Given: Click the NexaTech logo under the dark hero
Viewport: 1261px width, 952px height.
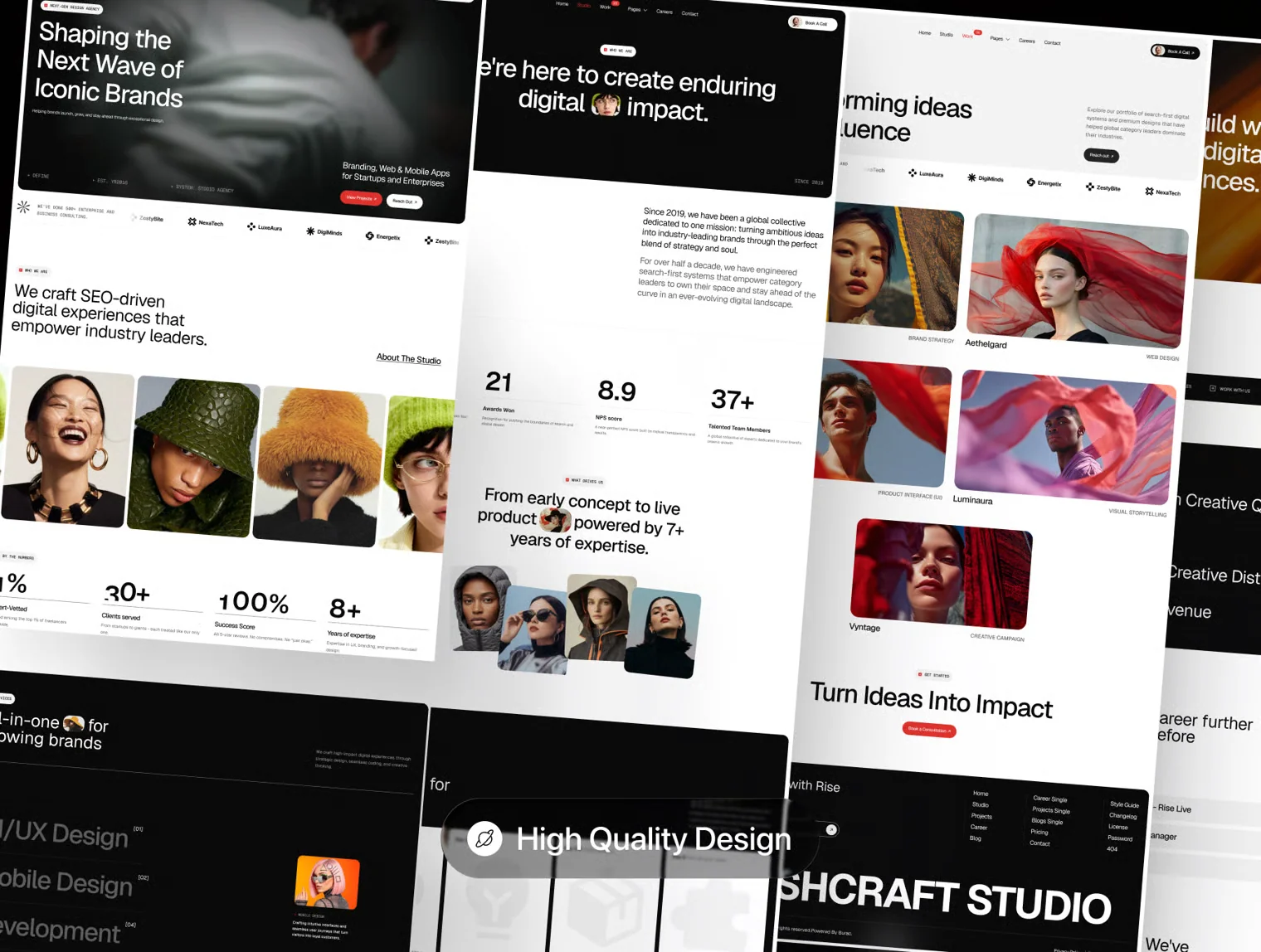Looking at the screenshot, I should [205, 222].
